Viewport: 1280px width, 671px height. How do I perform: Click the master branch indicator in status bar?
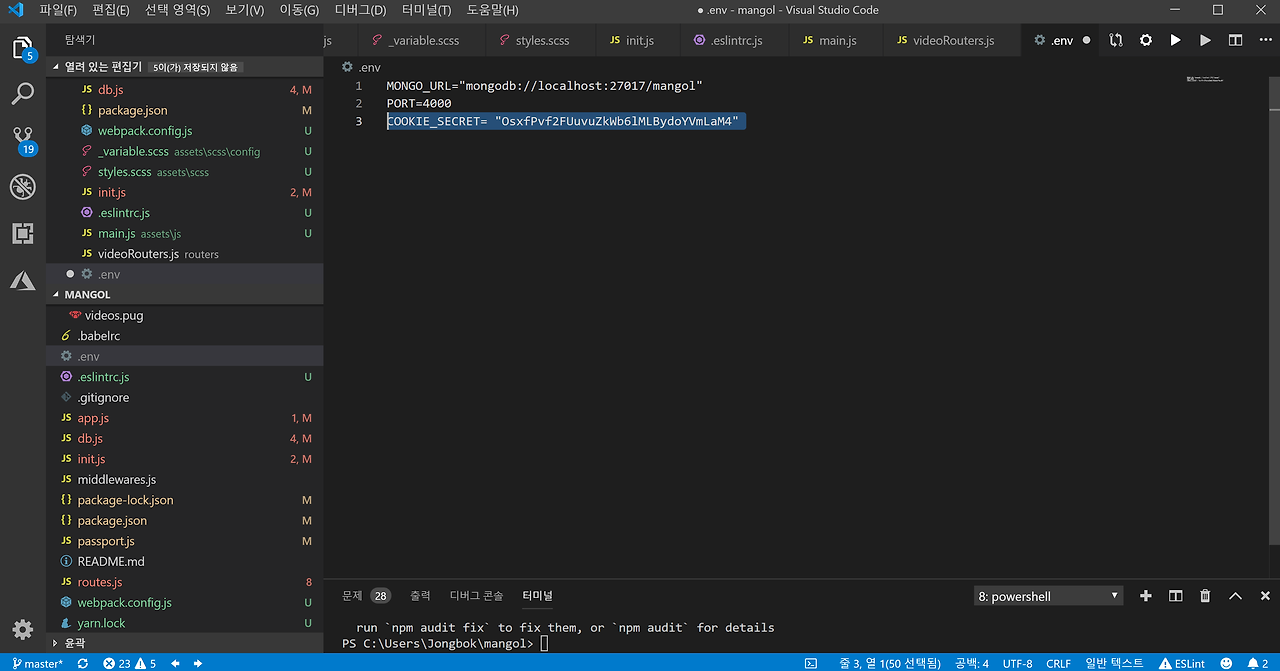click(37, 663)
